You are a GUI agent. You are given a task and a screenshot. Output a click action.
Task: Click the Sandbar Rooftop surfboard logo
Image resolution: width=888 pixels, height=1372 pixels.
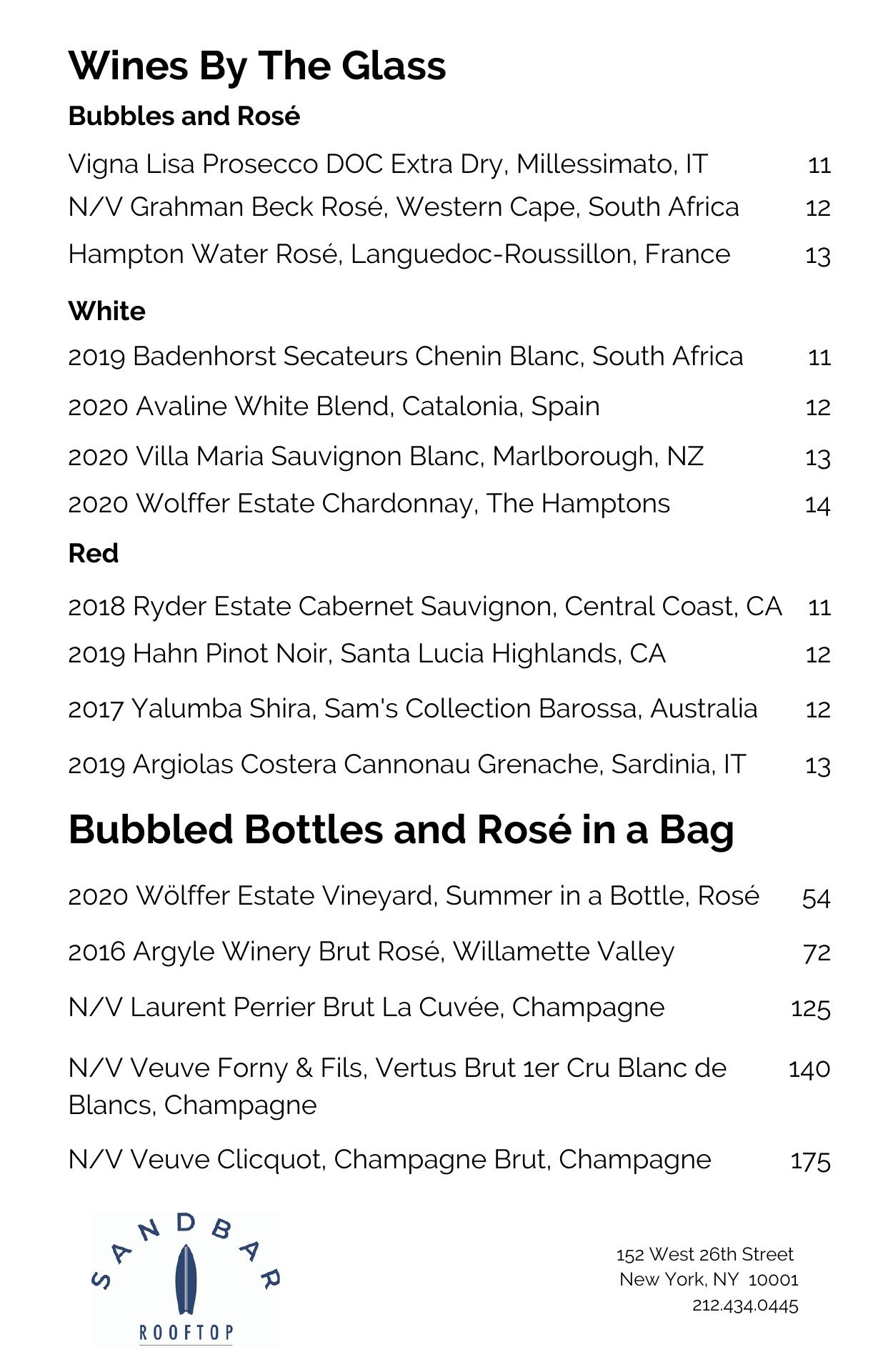(x=185, y=1278)
